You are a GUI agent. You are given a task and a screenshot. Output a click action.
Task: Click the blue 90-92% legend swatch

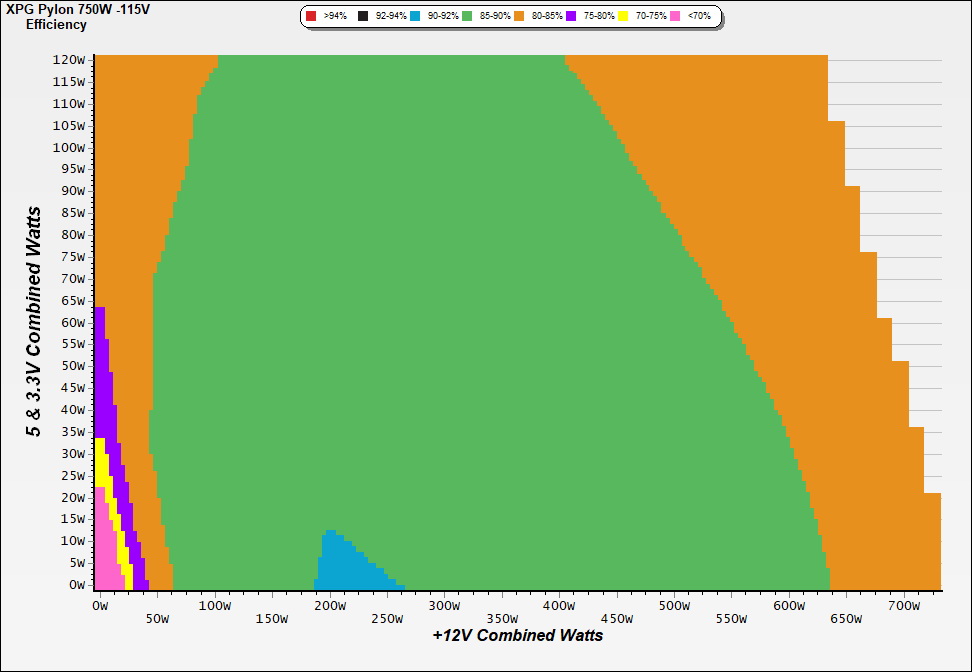tap(415, 17)
